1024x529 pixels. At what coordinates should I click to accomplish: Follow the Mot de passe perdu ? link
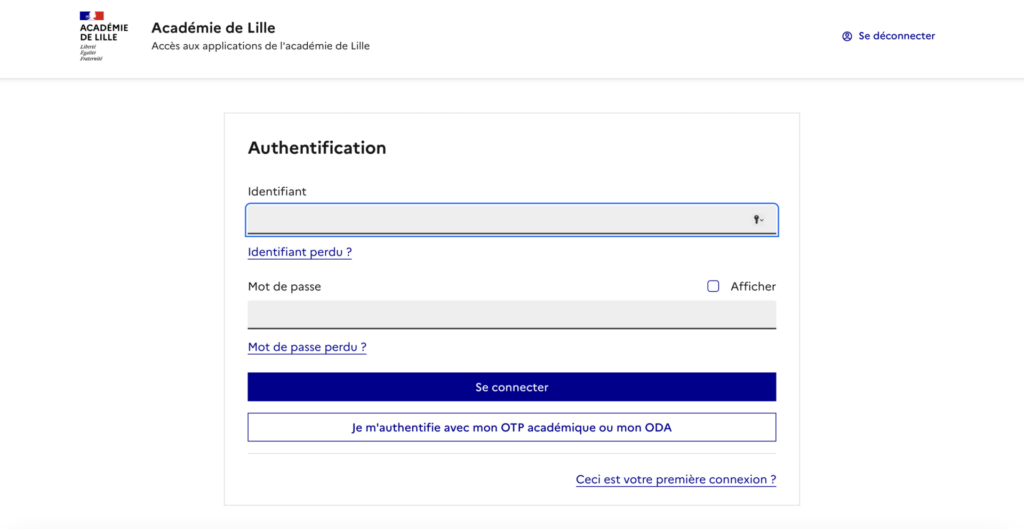[307, 347]
